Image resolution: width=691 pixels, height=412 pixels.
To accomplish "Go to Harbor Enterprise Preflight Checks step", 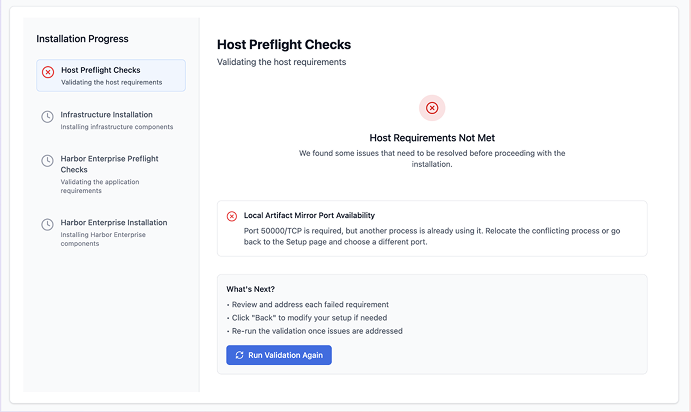I will click(x=109, y=163).
